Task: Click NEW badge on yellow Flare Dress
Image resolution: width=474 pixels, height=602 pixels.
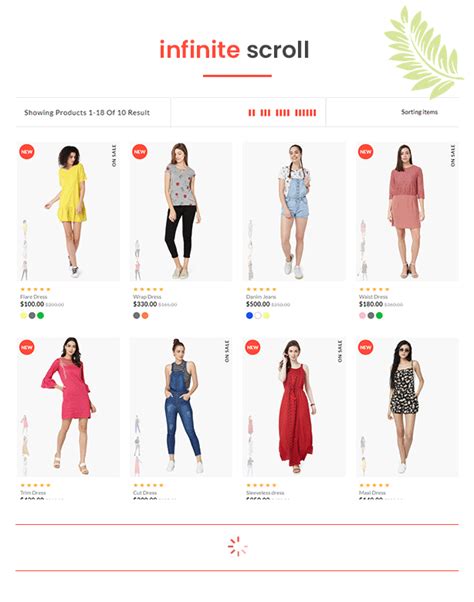Action: (27, 152)
